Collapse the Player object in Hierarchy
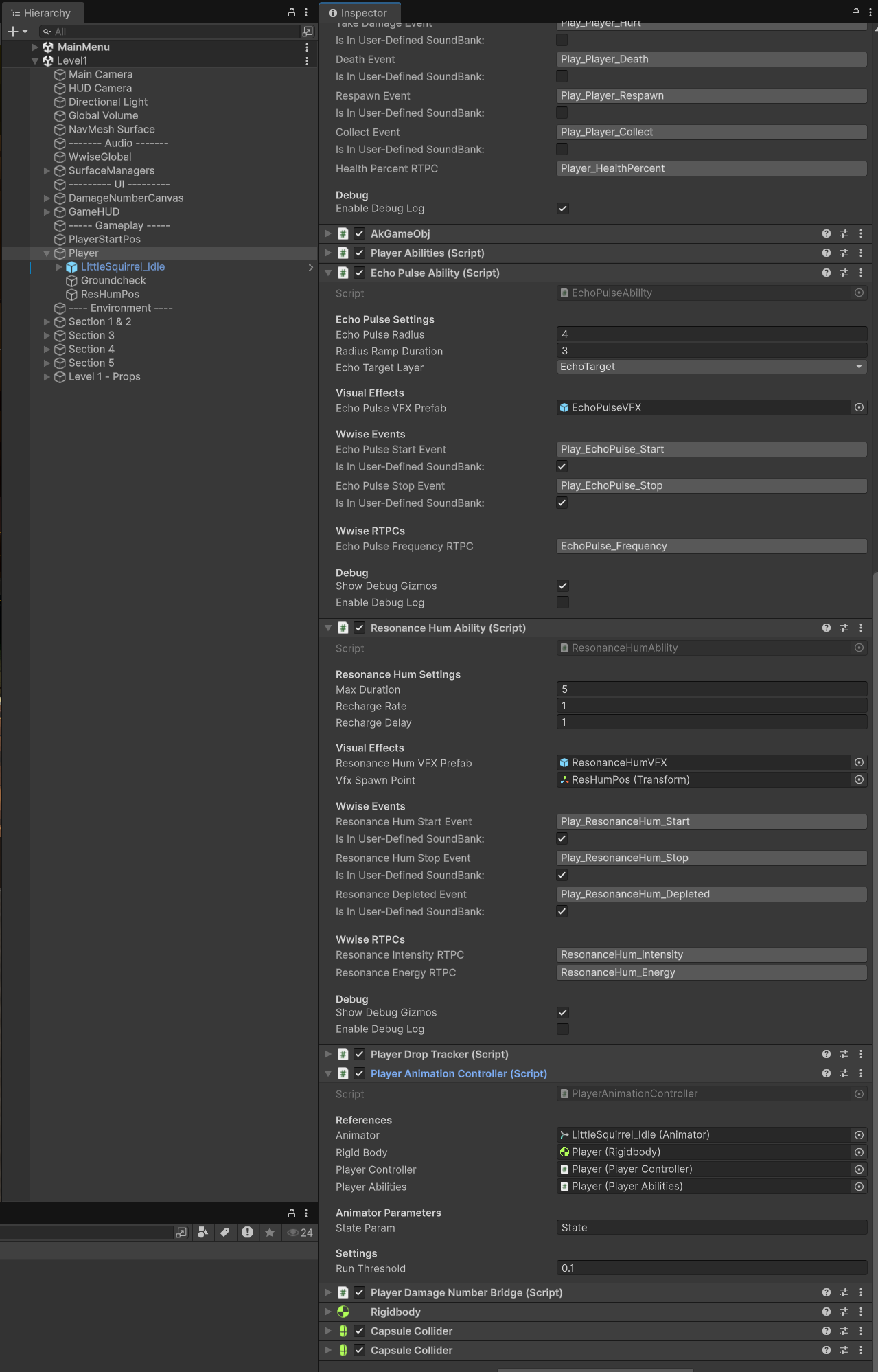 click(x=47, y=253)
